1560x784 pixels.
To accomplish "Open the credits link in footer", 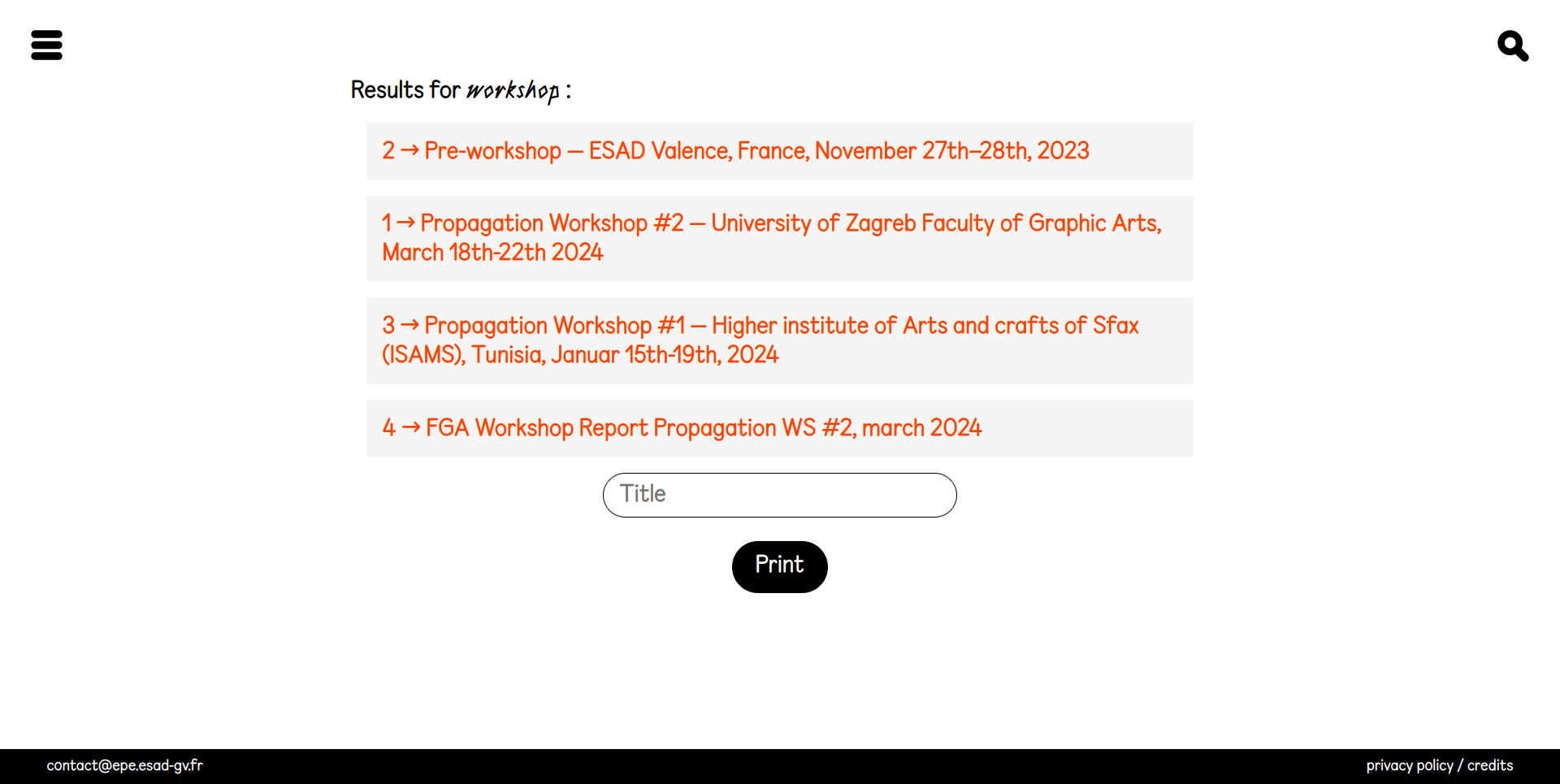I will click(x=1490, y=765).
